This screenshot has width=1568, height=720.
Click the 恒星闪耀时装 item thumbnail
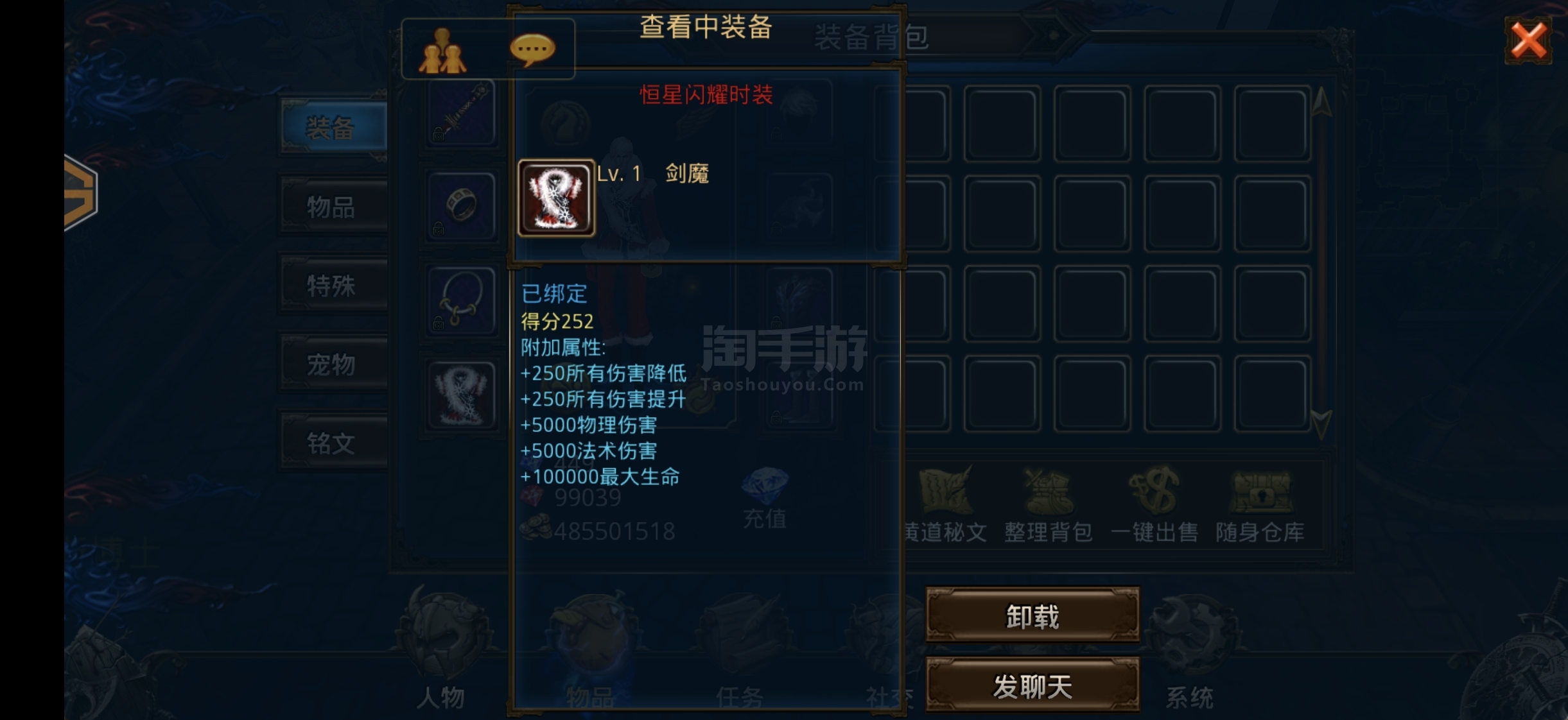[556, 198]
